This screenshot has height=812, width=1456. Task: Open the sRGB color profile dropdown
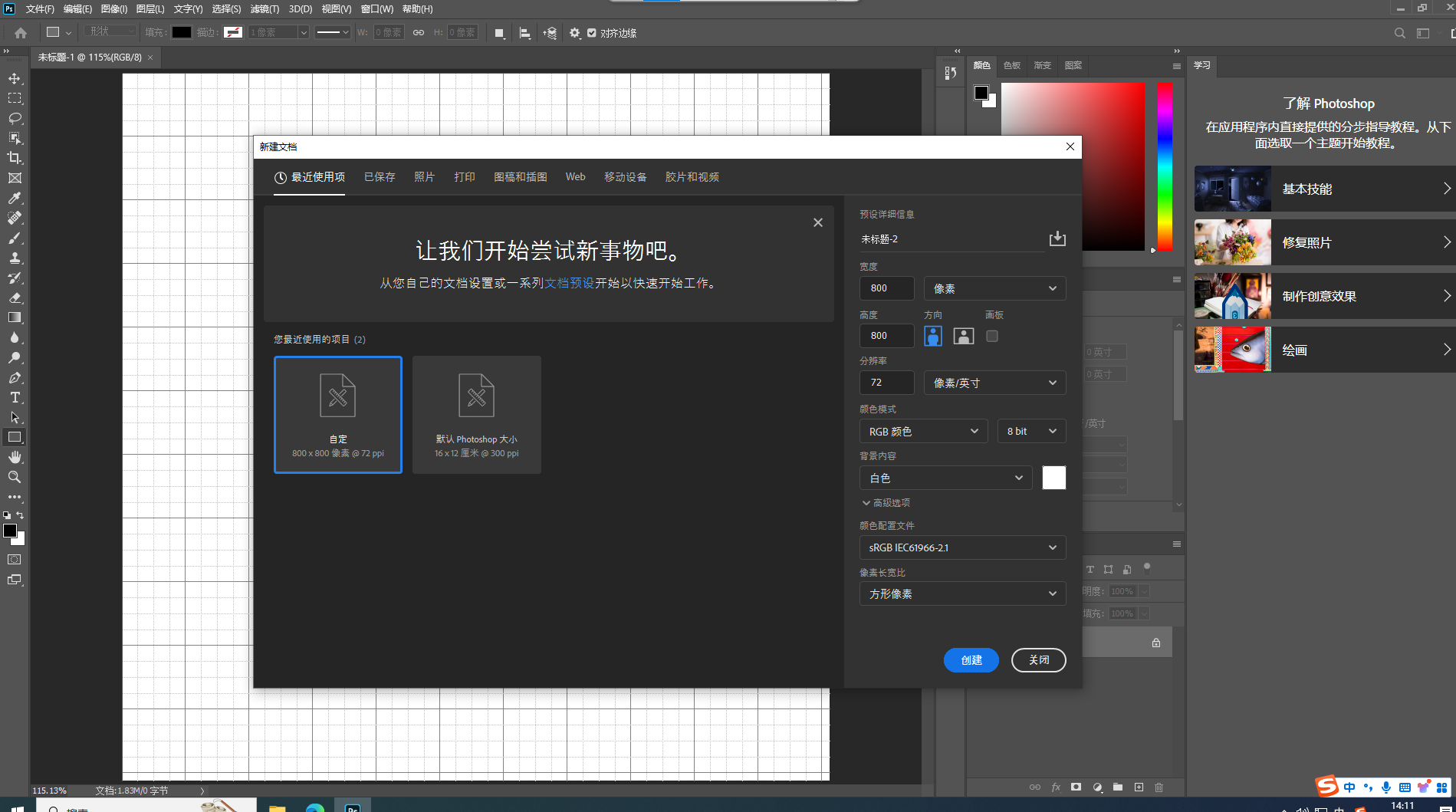(x=962, y=547)
